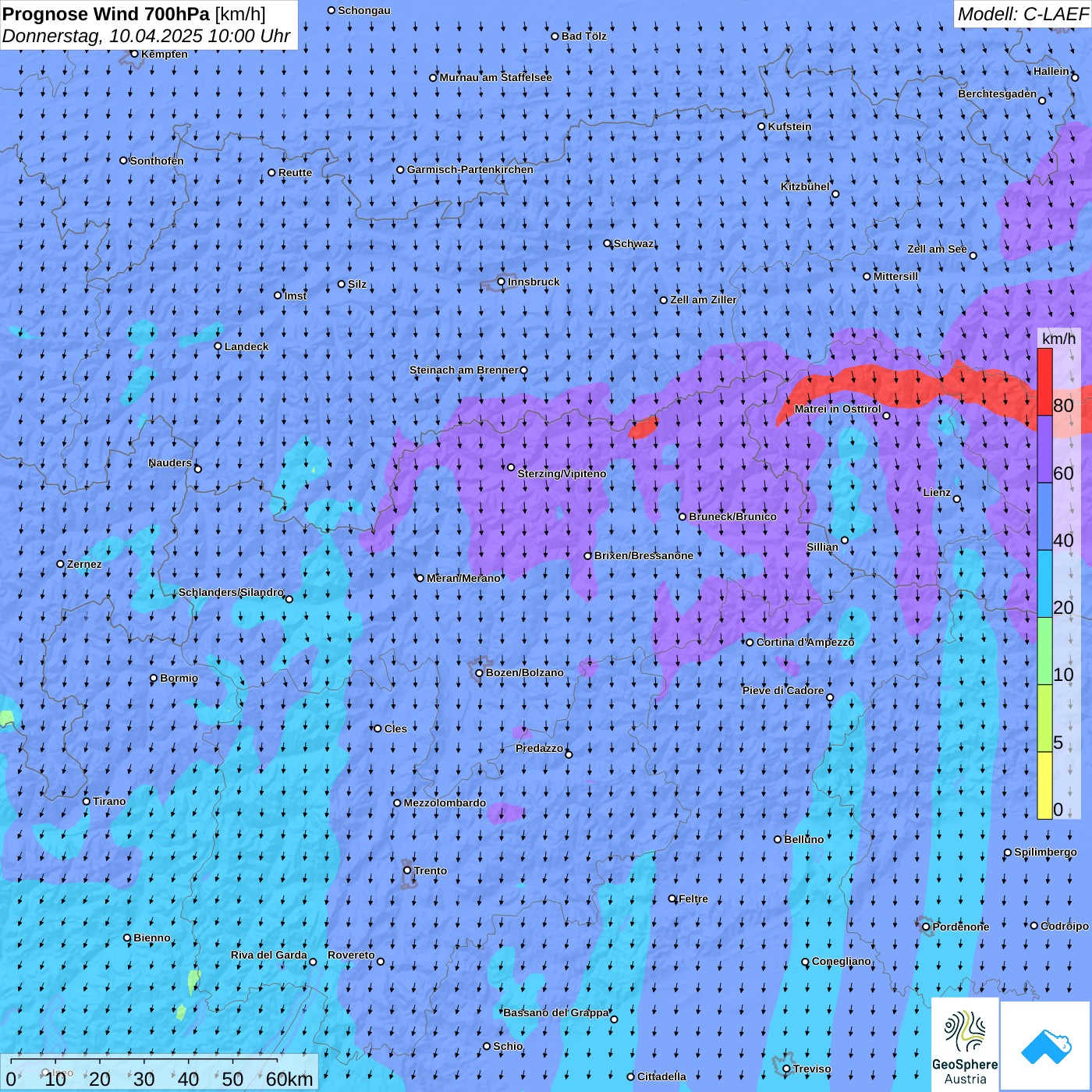Viewport: 1092px width, 1092px height.
Task: Click the Zell am See label
Action: (x=937, y=249)
